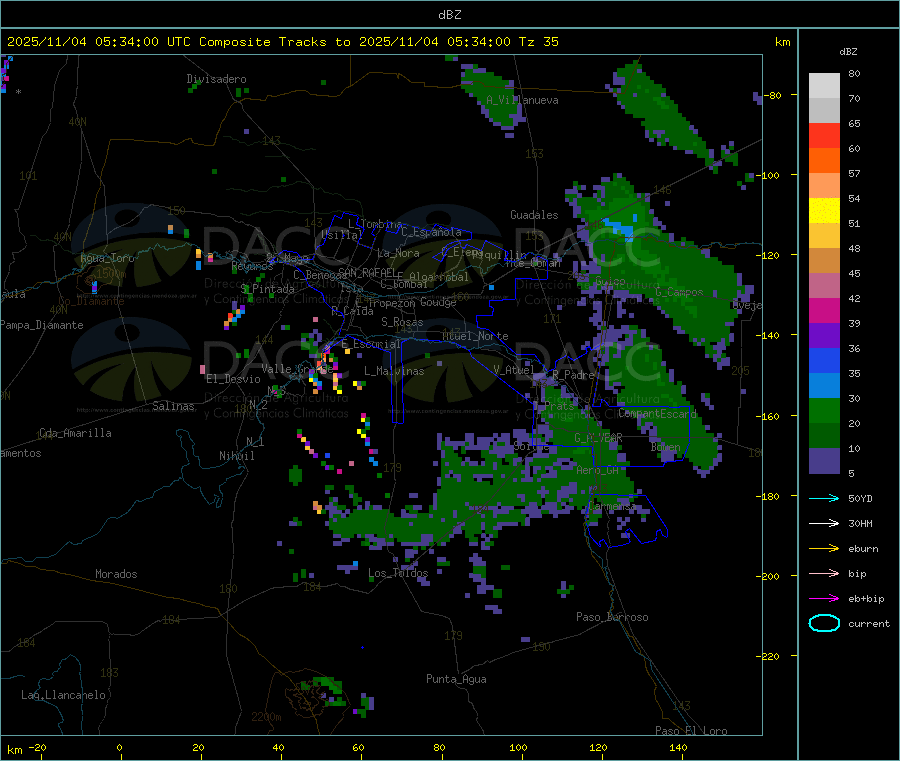Click the Paso_Barroso map label

tap(612, 617)
